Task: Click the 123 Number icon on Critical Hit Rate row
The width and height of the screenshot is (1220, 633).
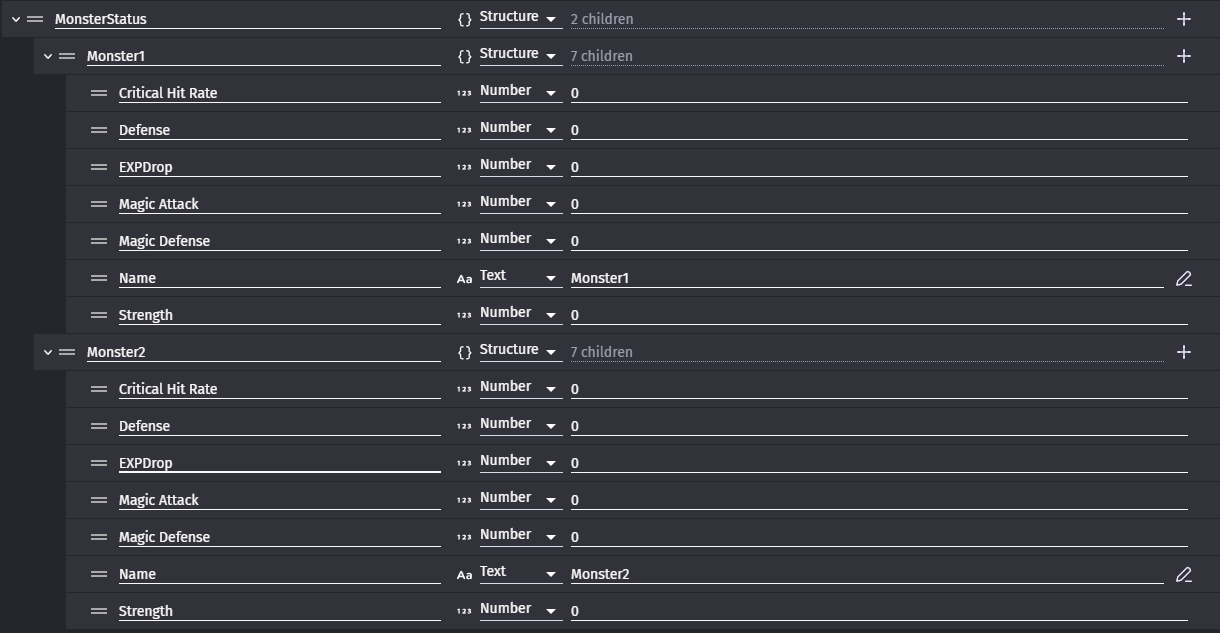Action: [463, 92]
